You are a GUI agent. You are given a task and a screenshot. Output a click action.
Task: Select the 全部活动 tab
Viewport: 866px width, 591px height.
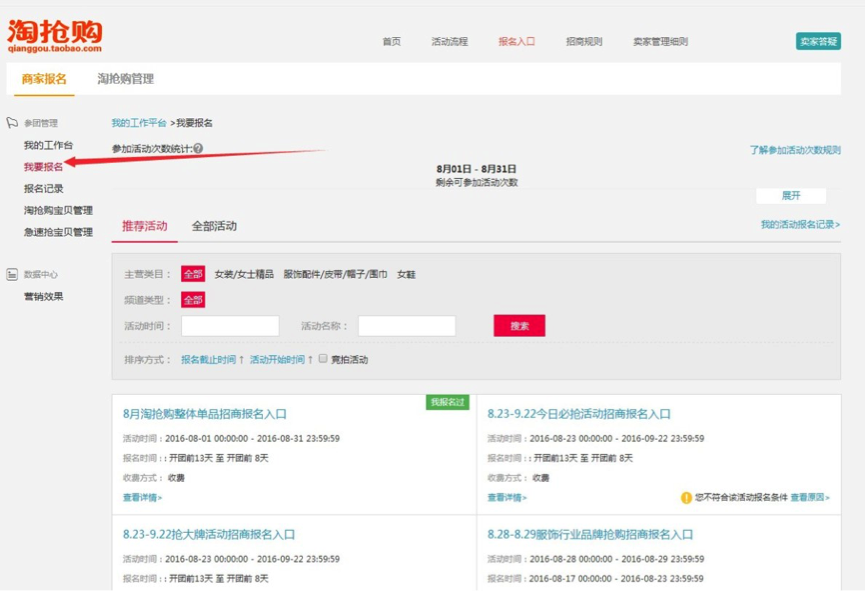214,226
